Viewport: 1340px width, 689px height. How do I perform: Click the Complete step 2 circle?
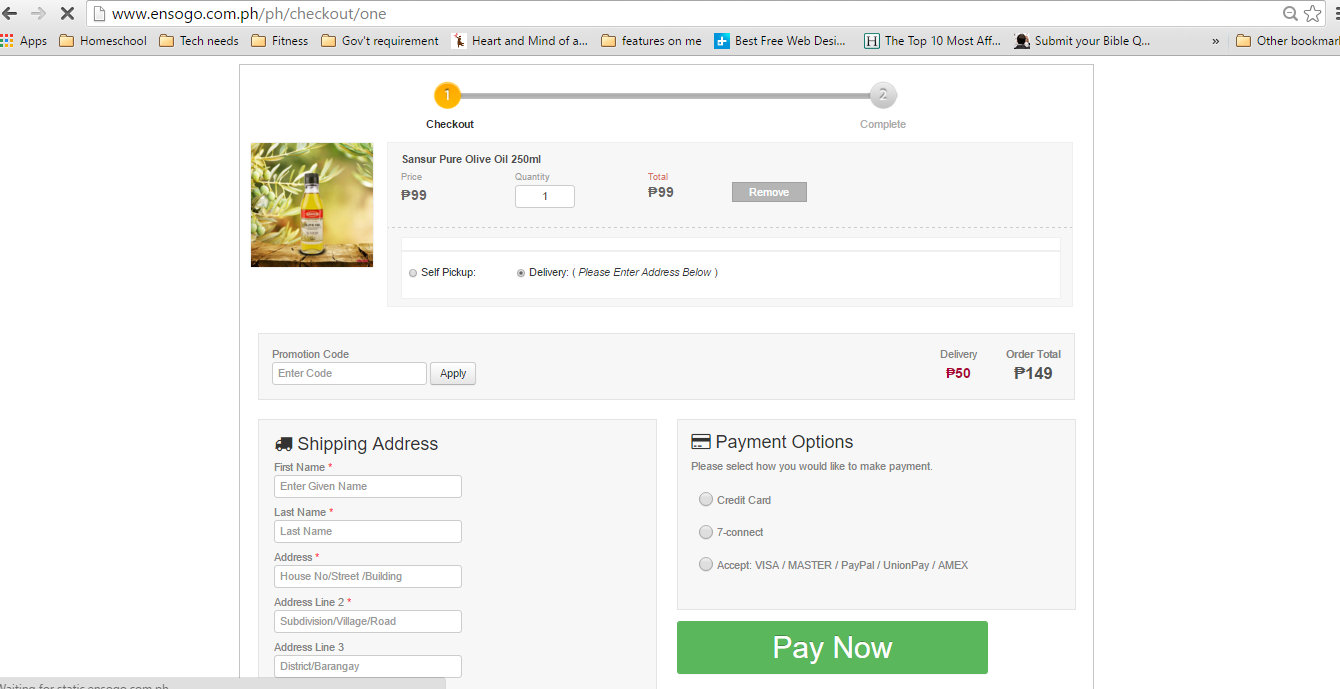click(882, 96)
